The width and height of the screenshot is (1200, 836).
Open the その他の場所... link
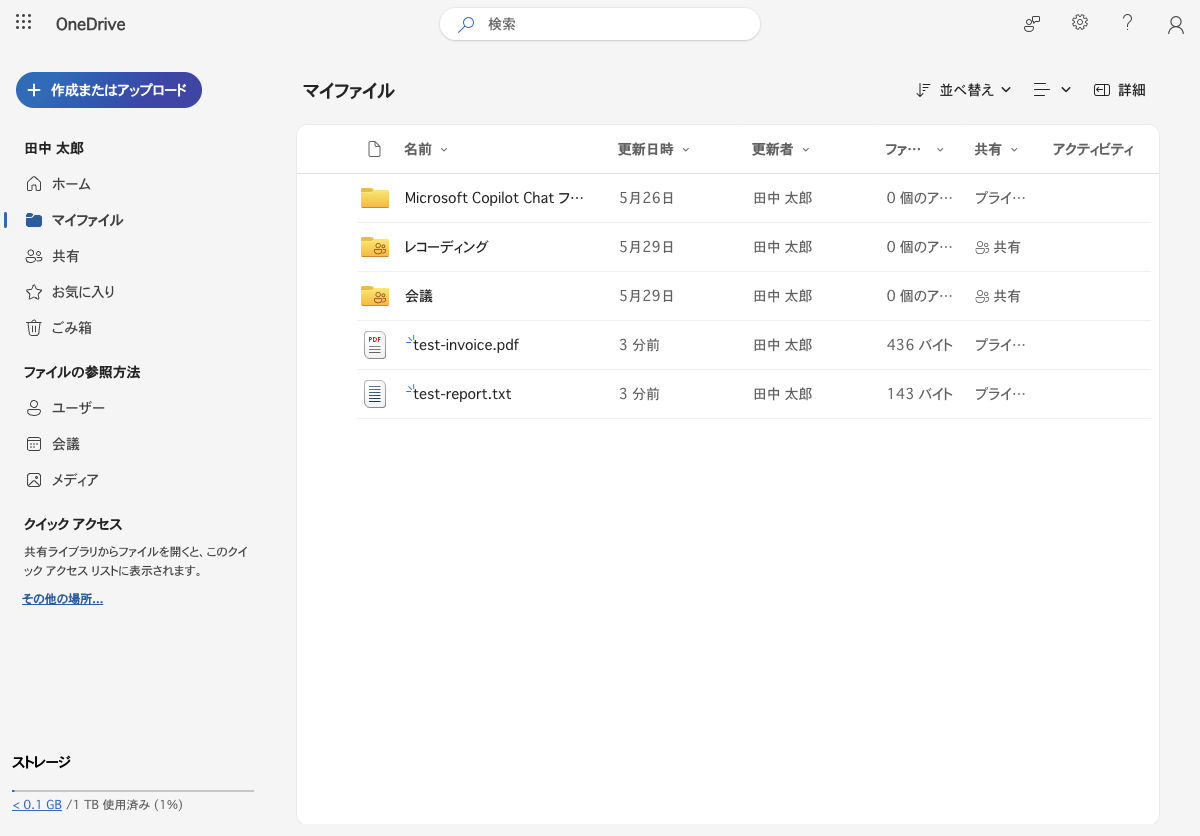tap(63, 599)
